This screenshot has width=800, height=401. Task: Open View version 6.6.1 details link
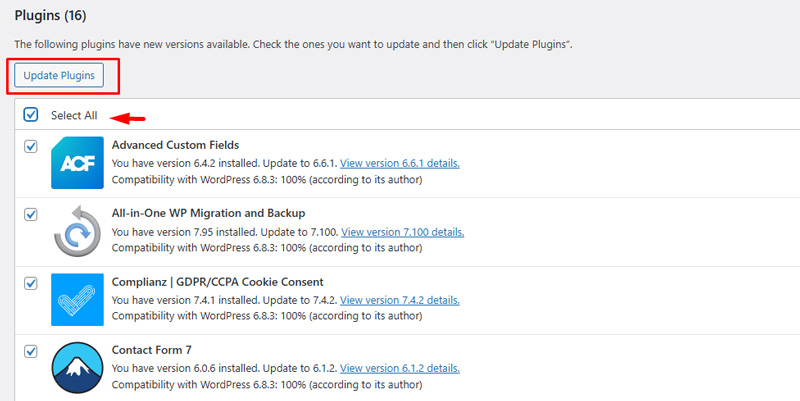(400, 163)
